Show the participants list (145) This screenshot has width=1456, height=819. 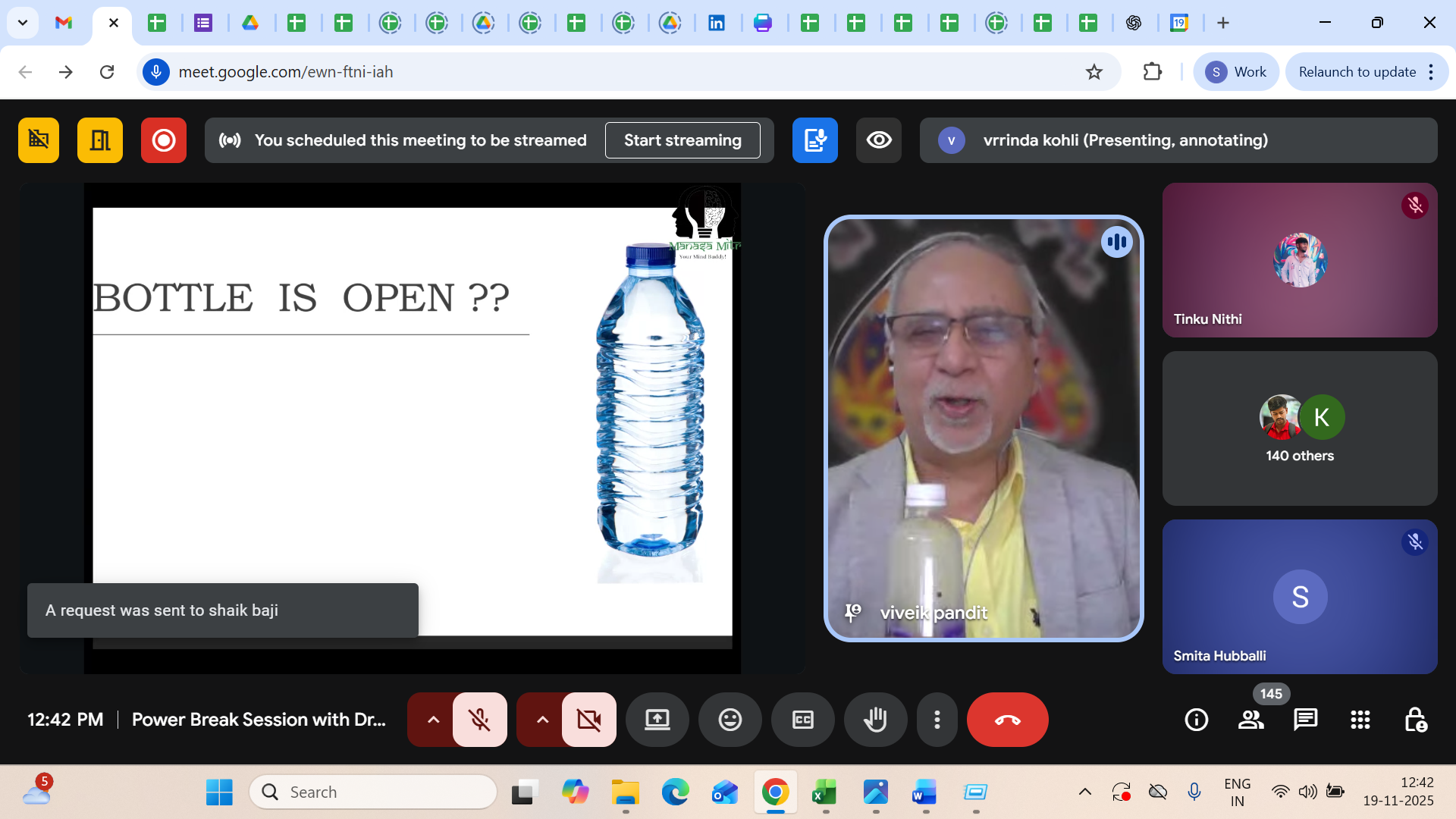coord(1250,720)
